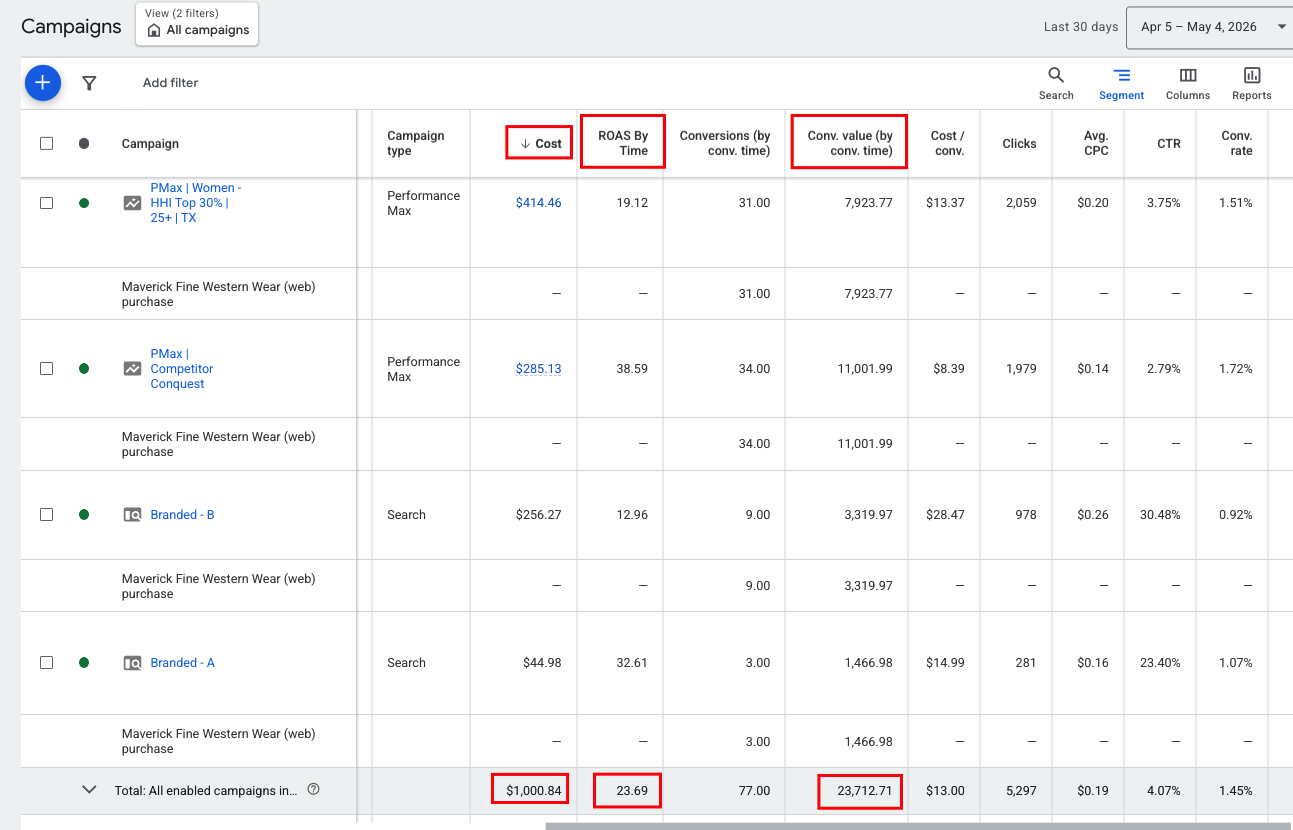Sort by the Campaign type column header
The image size is (1293, 830).
tap(415, 143)
